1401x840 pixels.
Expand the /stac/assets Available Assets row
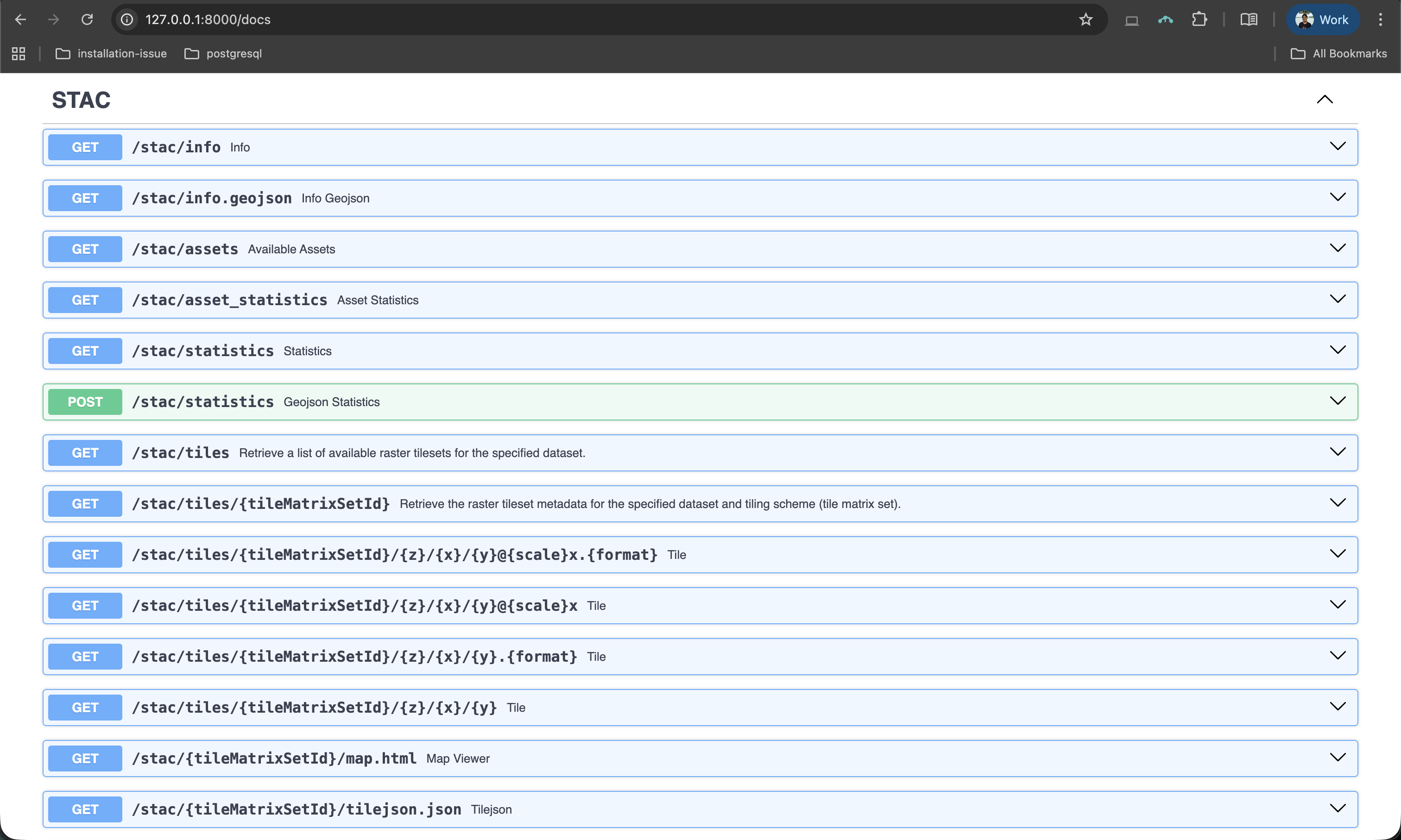pyautogui.click(x=700, y=249)
